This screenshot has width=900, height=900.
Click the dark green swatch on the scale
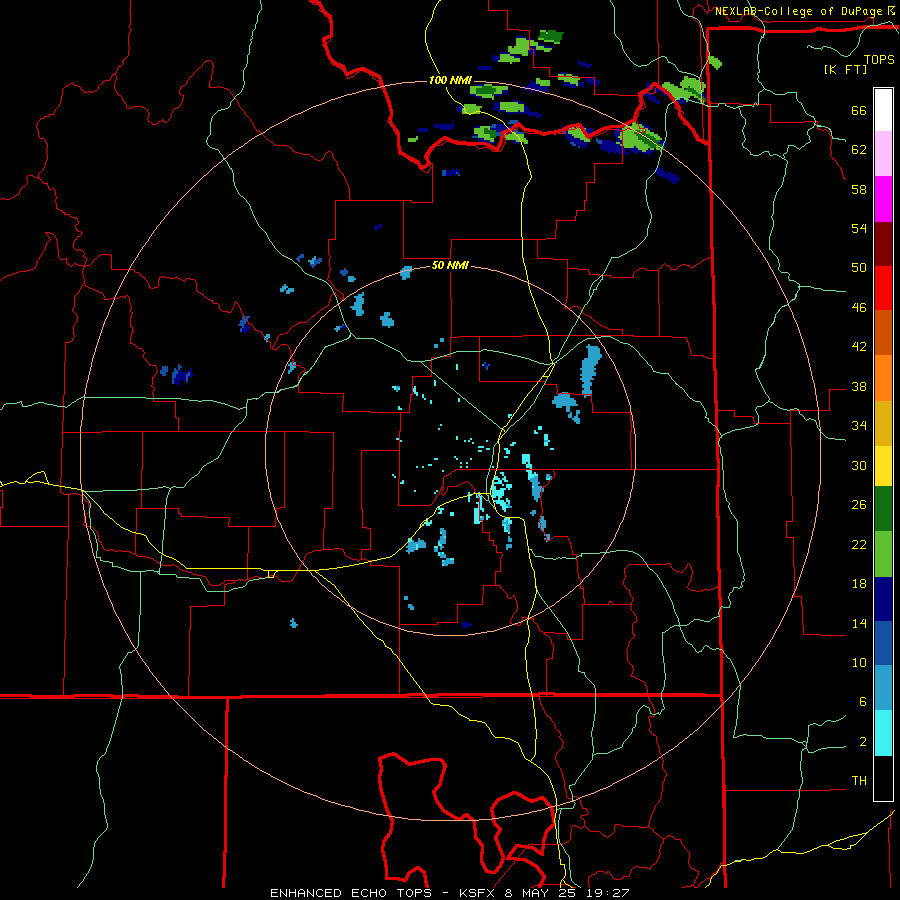point(883,509)
